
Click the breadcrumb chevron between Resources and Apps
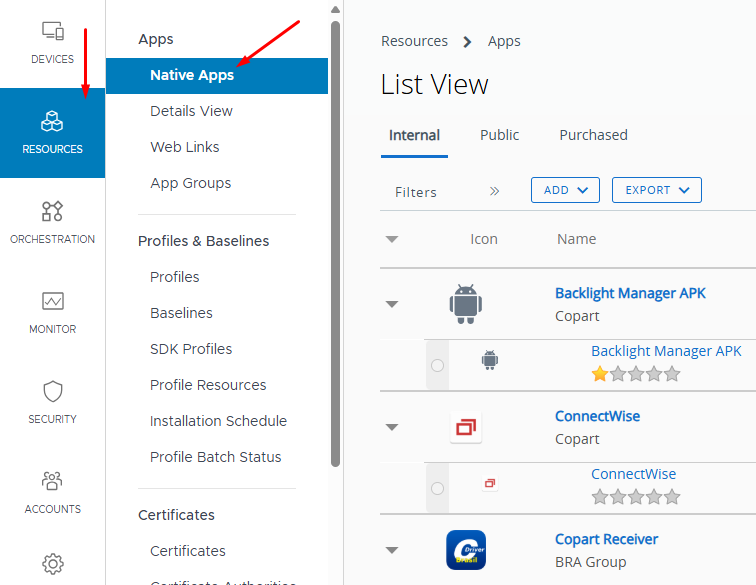point(467,42)
